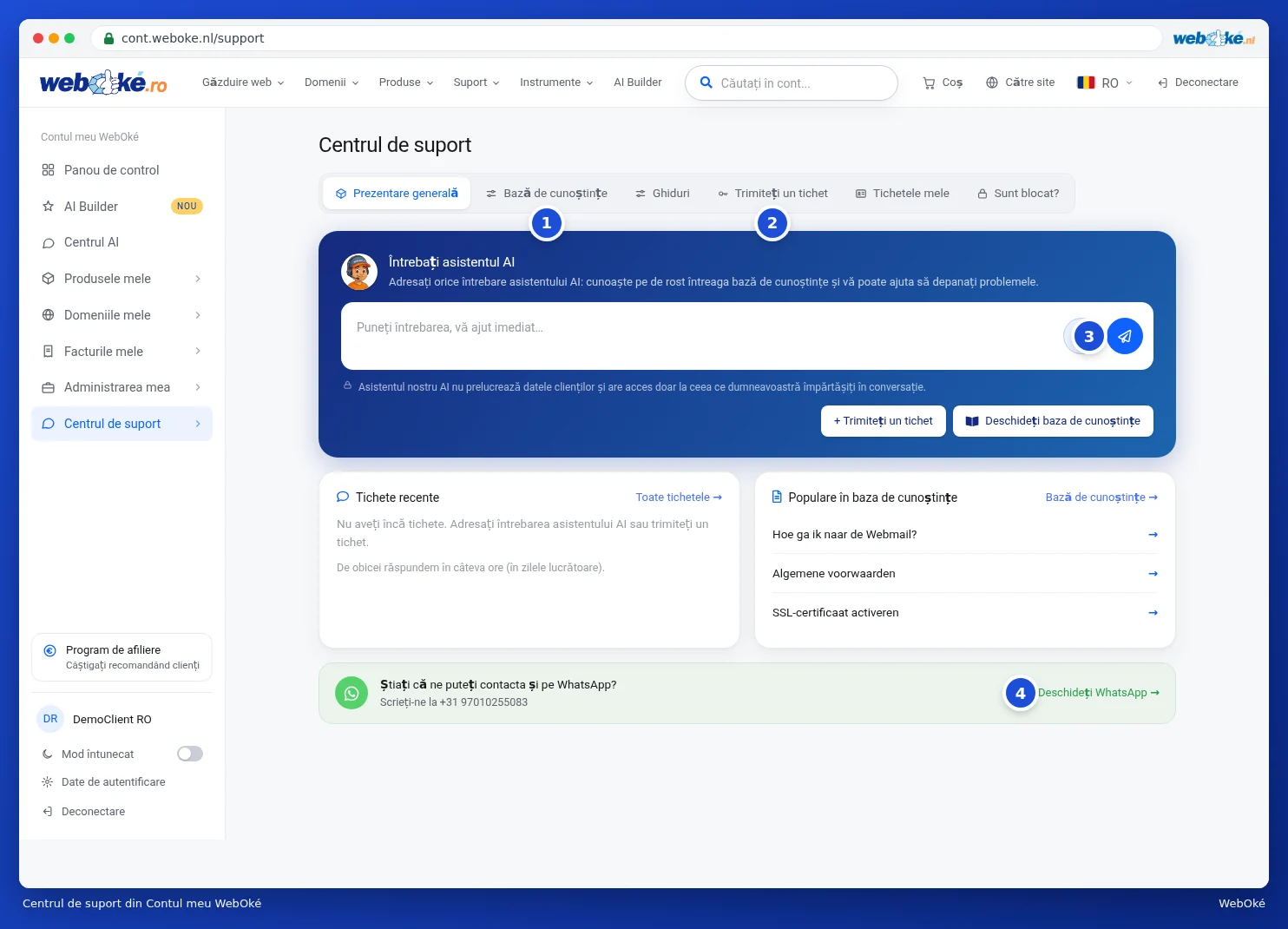Viewport: 1288px width, 929px height.
Task: Expand Domenii dropdown menu
Action: [332, 82]
